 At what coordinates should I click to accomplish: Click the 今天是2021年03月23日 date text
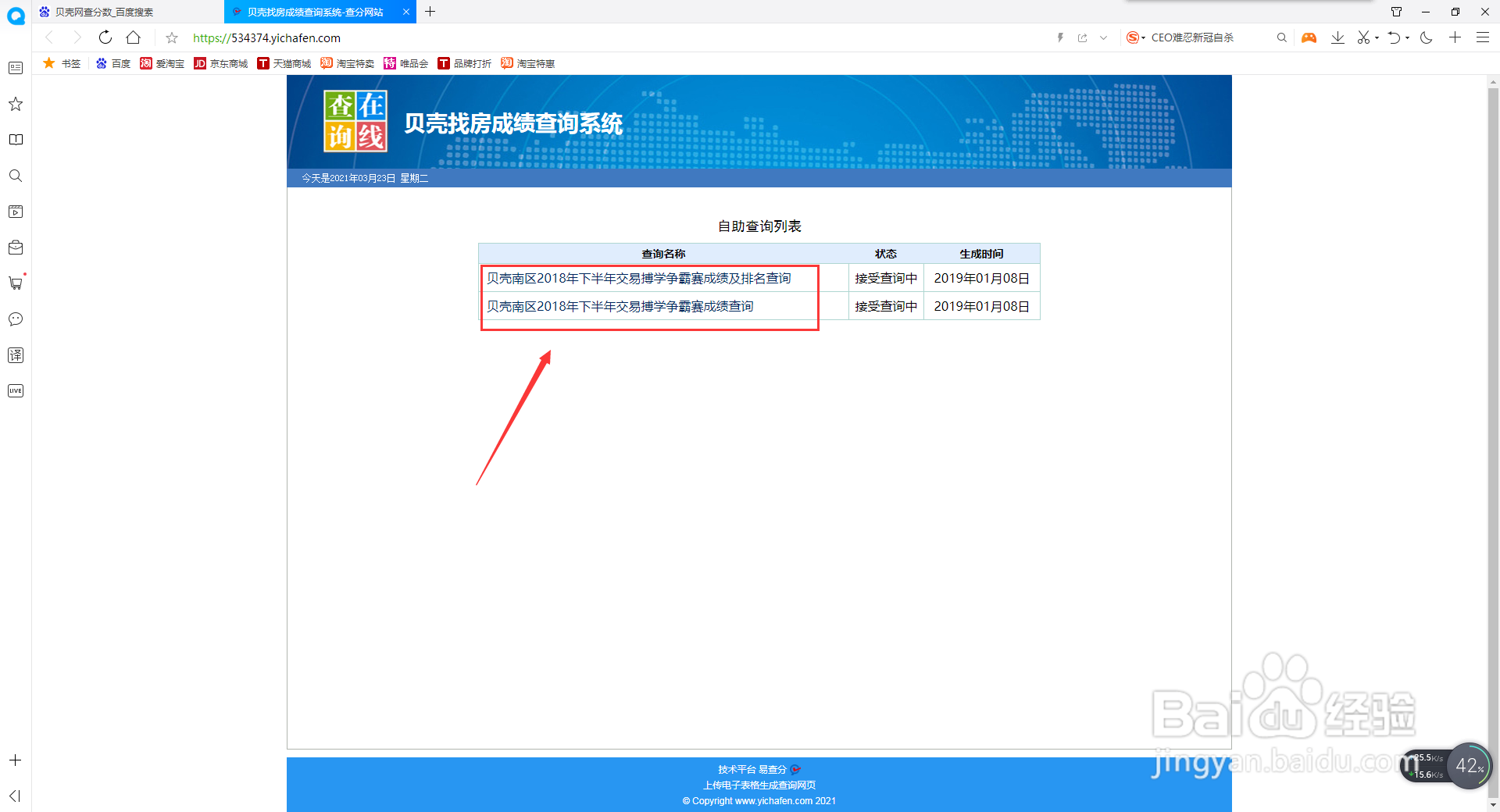coord(365,178)
